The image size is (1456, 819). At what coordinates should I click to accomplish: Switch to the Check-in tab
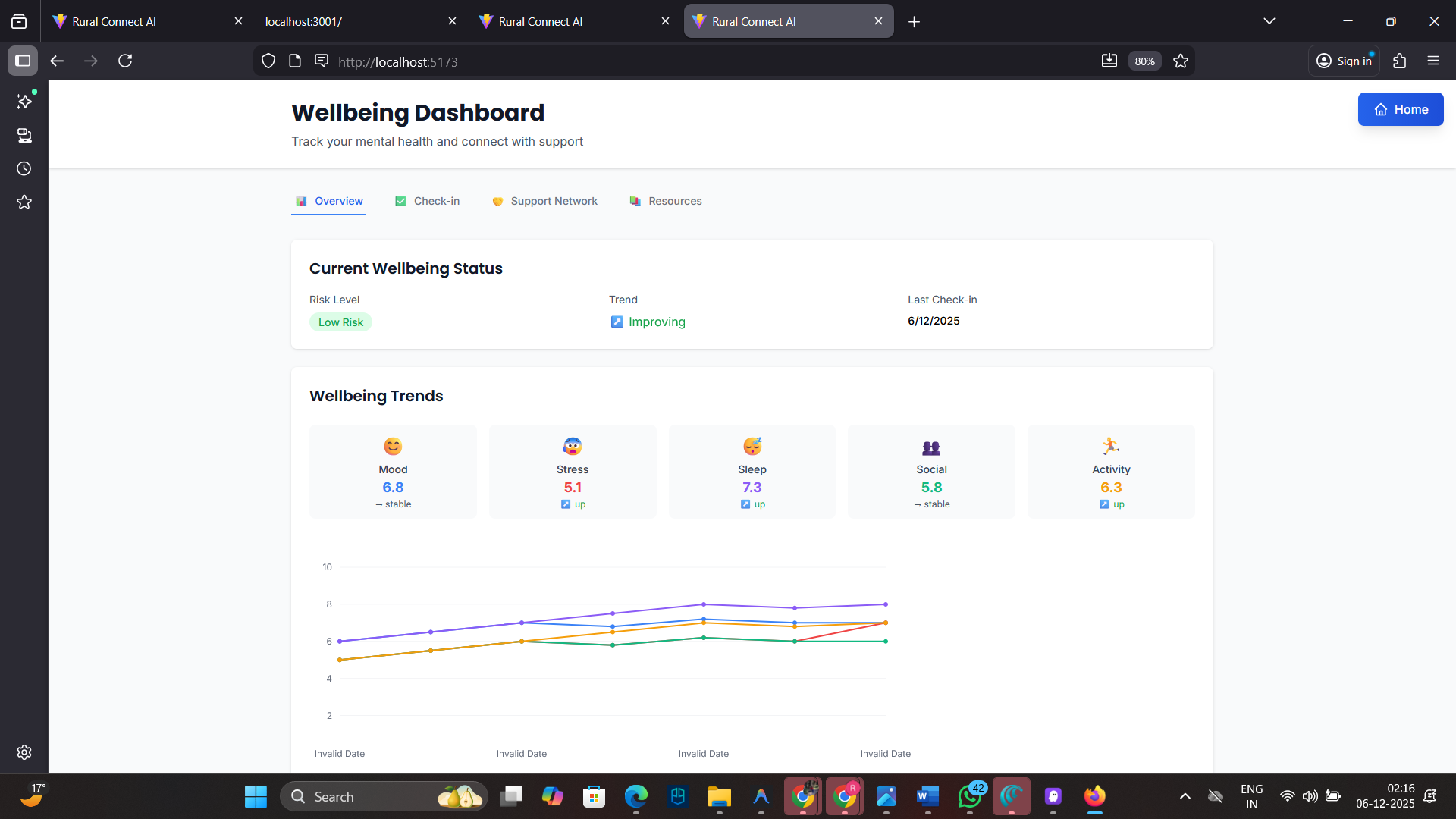pos(428,201)
